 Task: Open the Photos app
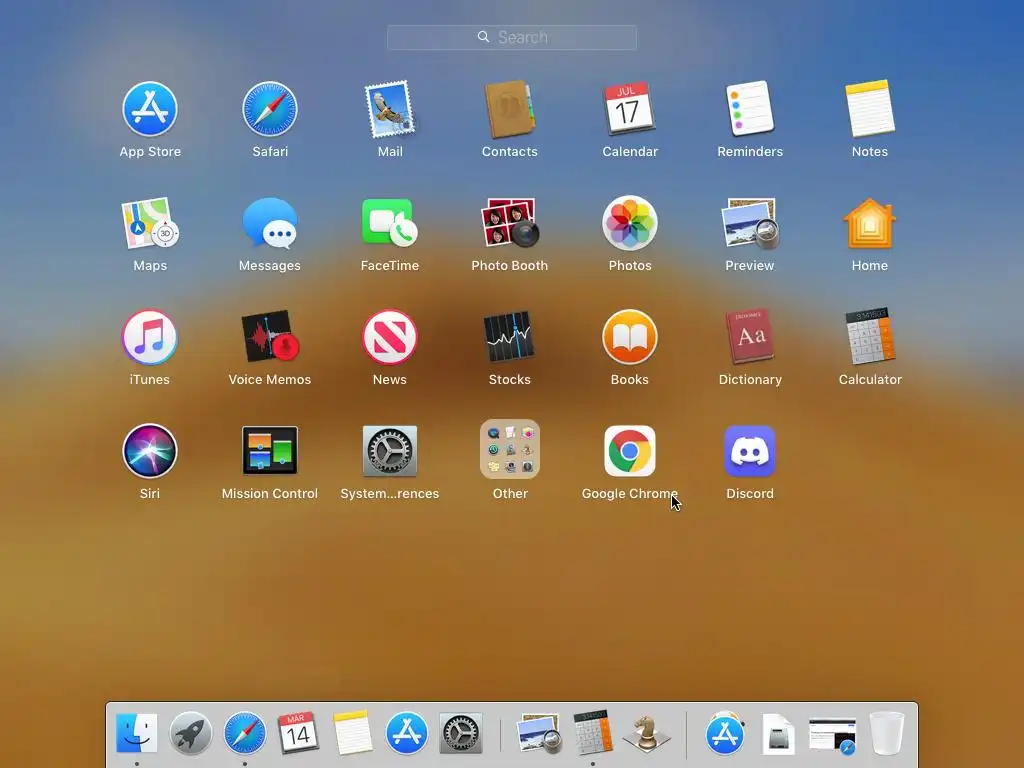pos(630,223)
